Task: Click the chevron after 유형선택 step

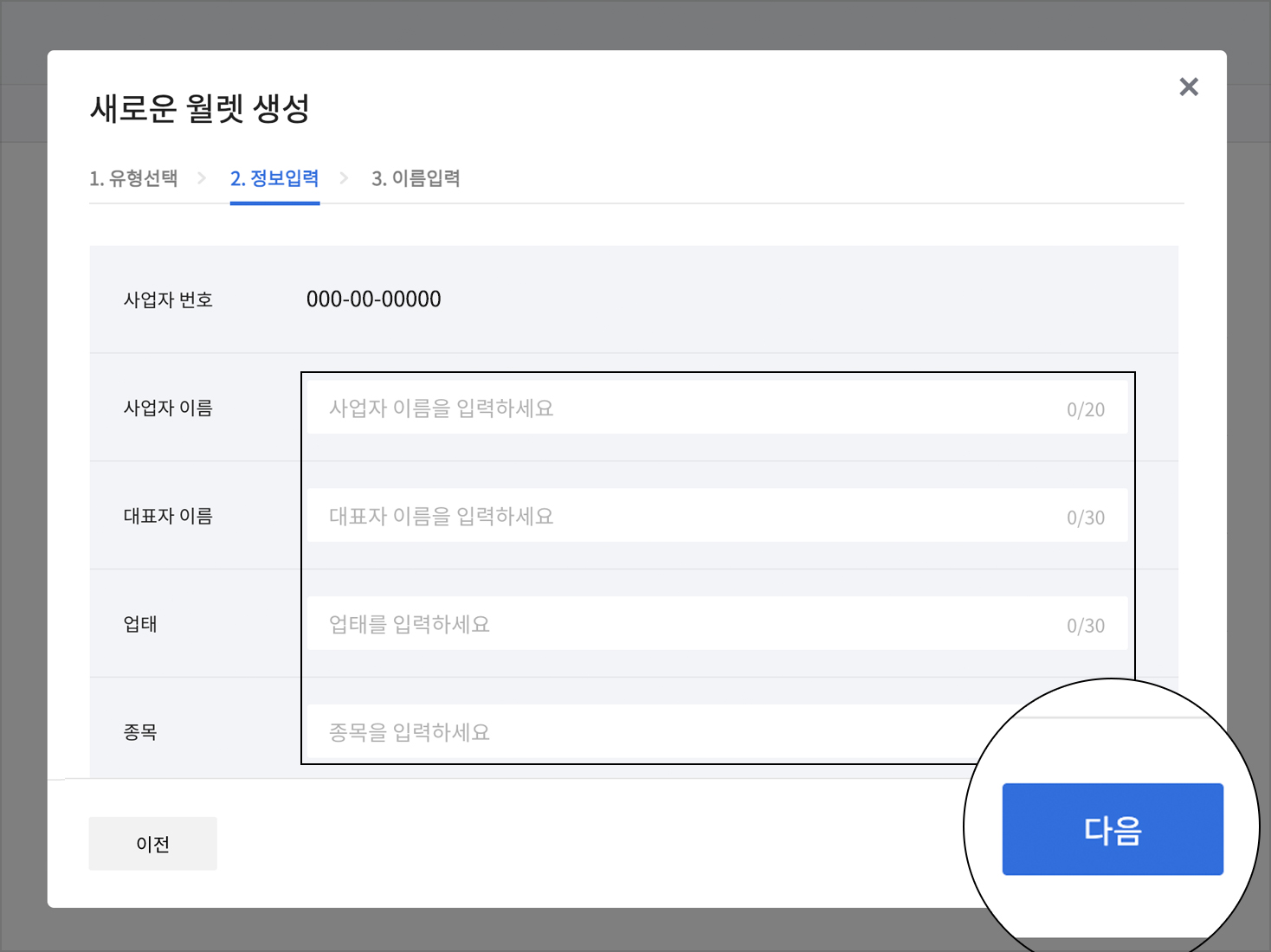Action: 202,178
